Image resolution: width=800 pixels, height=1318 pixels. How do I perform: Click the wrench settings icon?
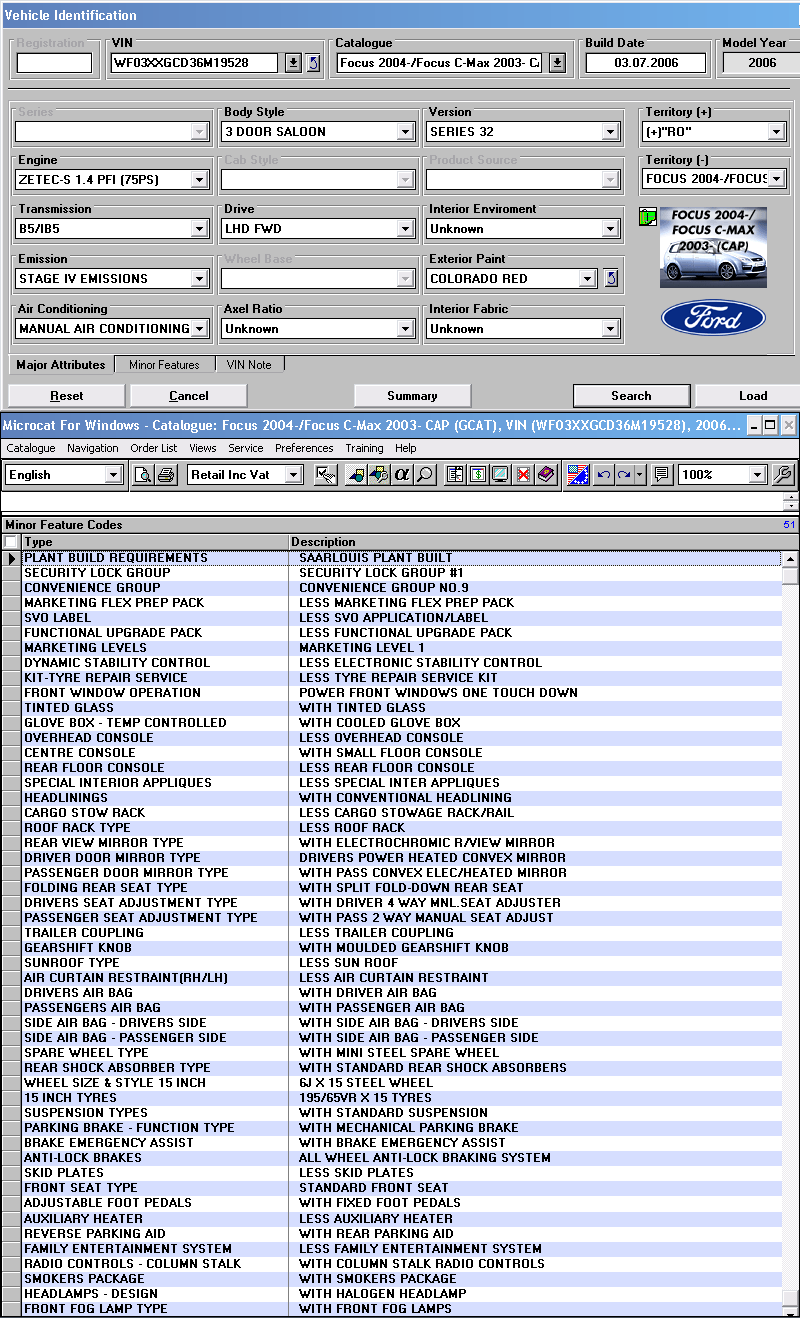(x=783, y=475)
